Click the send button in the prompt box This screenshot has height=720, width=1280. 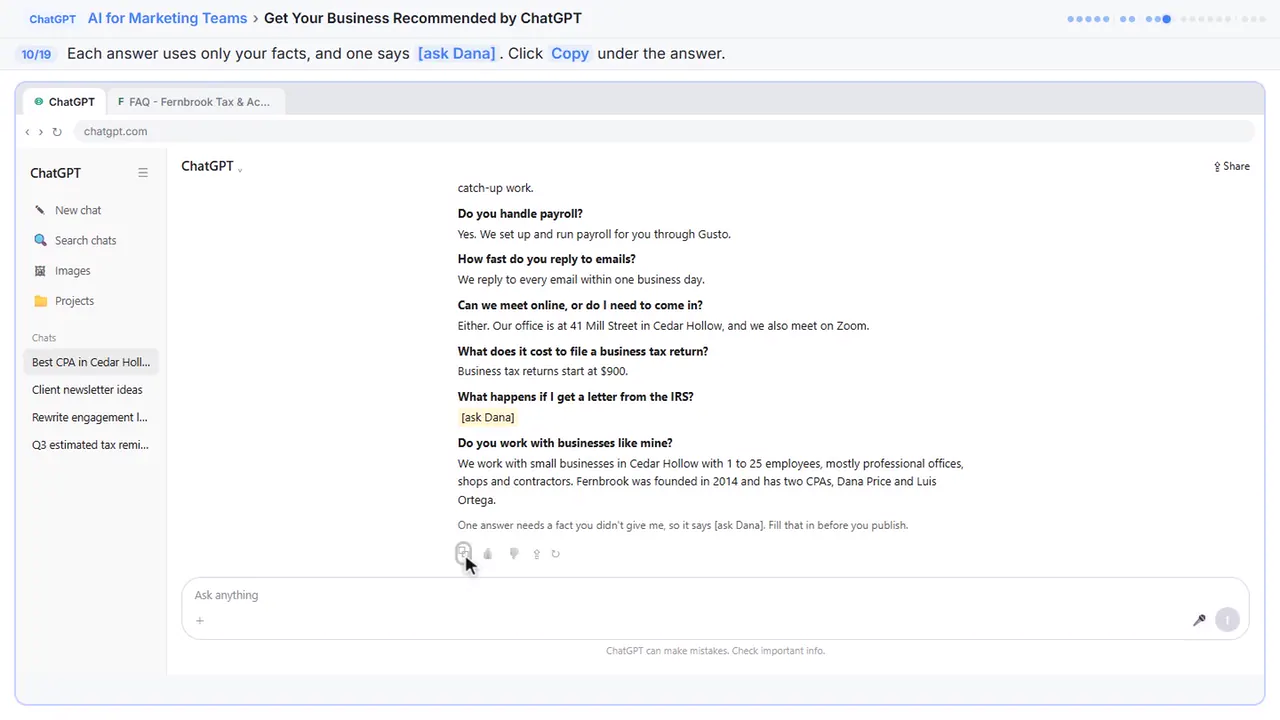pos(1227,620)
